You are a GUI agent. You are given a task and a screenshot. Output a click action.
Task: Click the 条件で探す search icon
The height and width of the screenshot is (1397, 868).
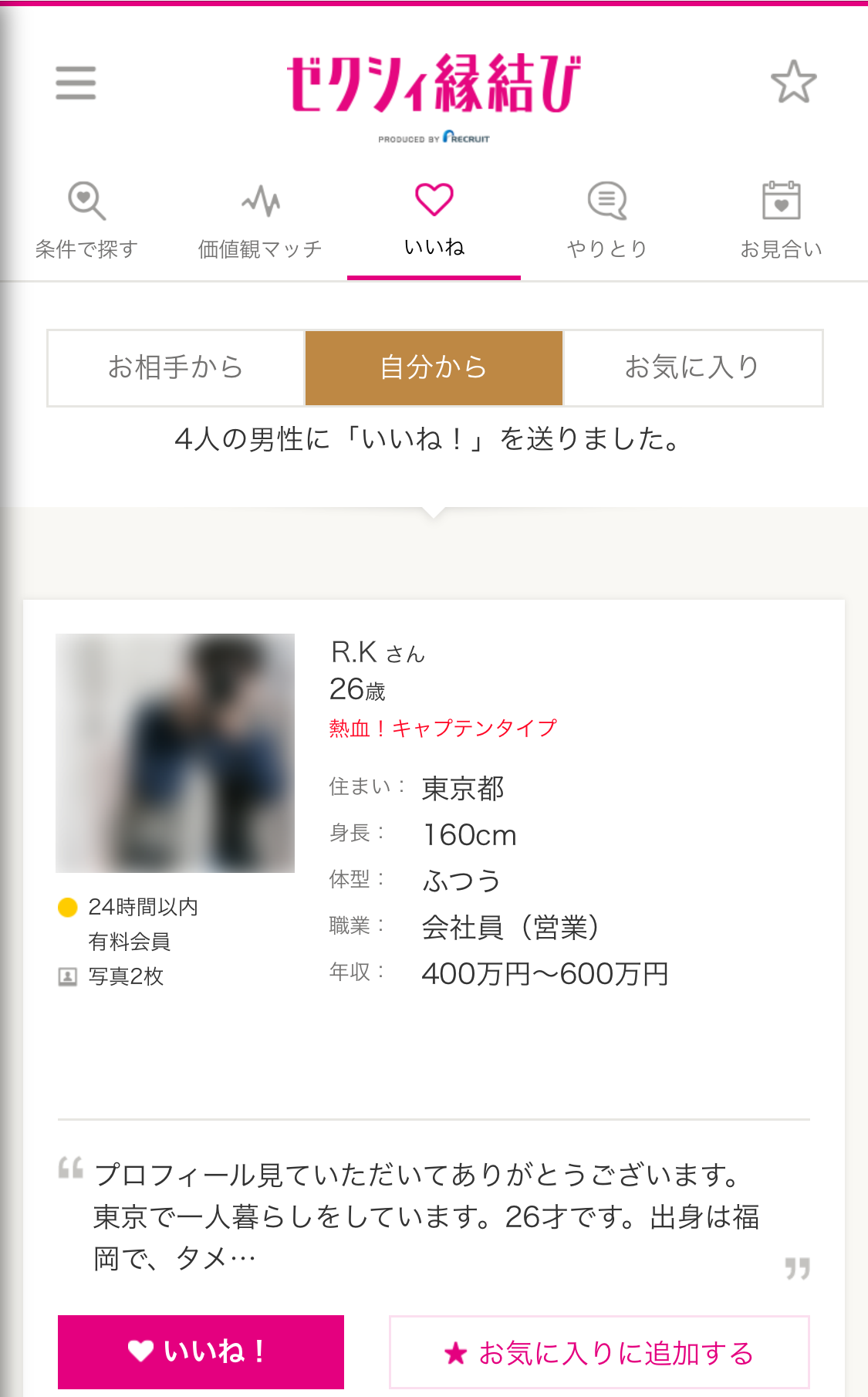pyautogui.click(x=86, y=201)
